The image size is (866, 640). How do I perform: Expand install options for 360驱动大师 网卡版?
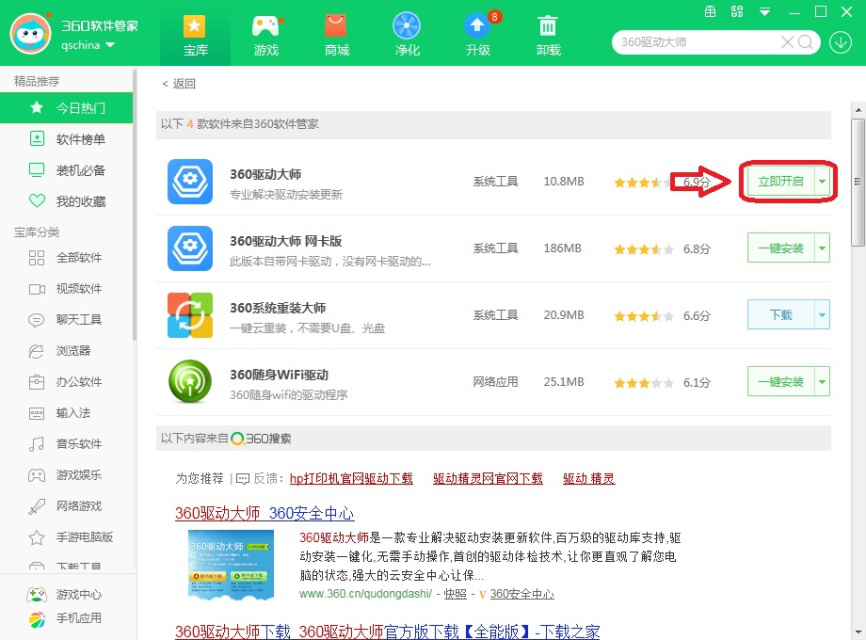[x=822, y=248]
